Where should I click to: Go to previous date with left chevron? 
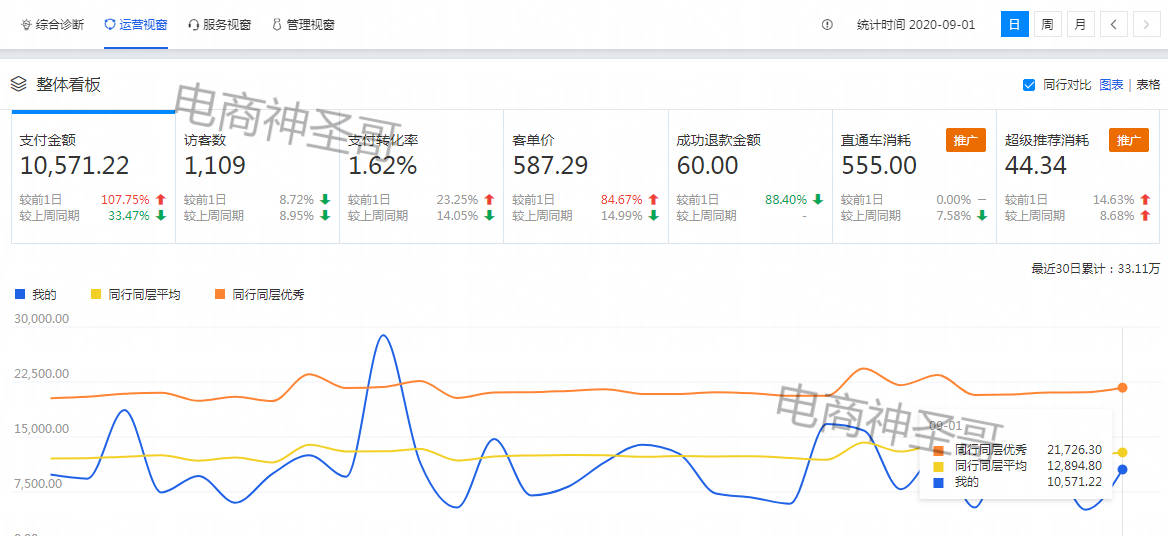click(1114, 25)
